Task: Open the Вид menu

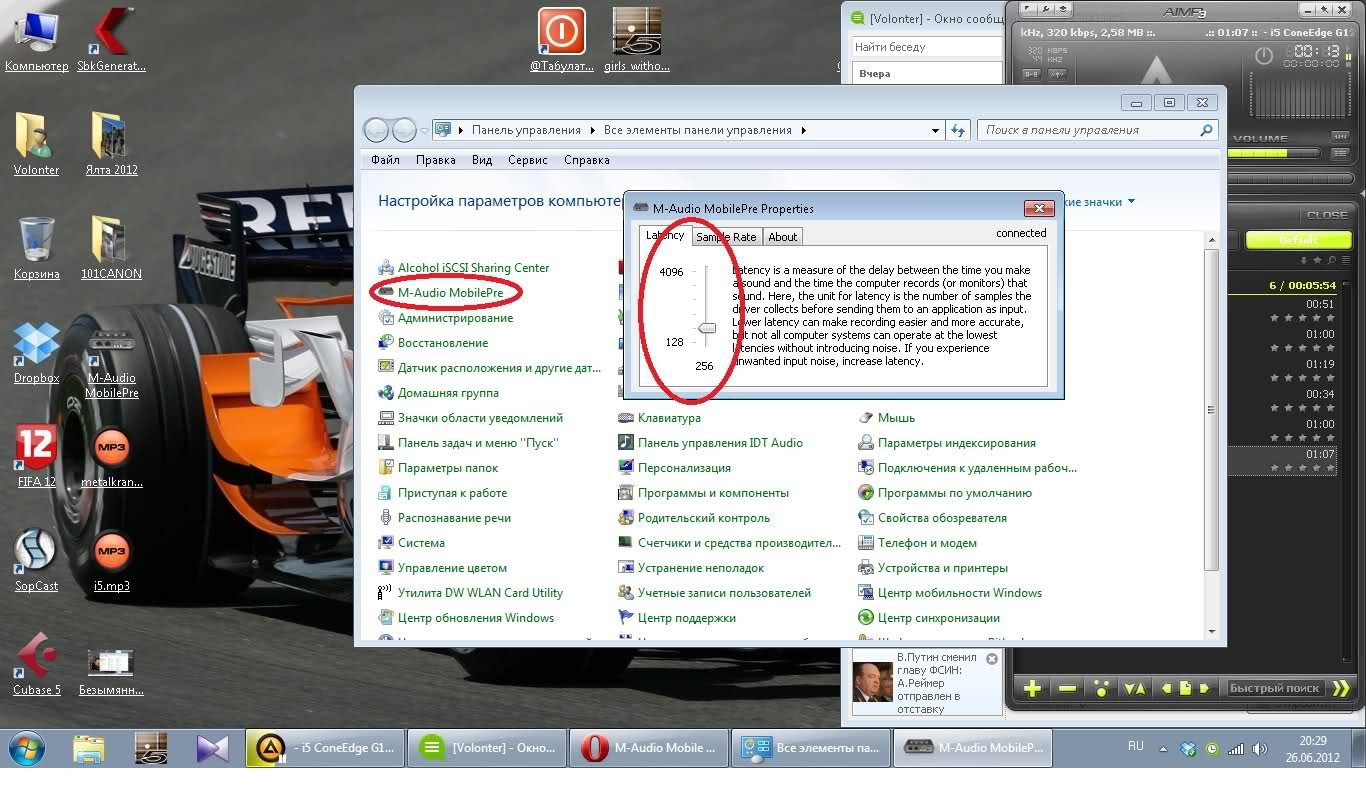Action: coord(482,160)
